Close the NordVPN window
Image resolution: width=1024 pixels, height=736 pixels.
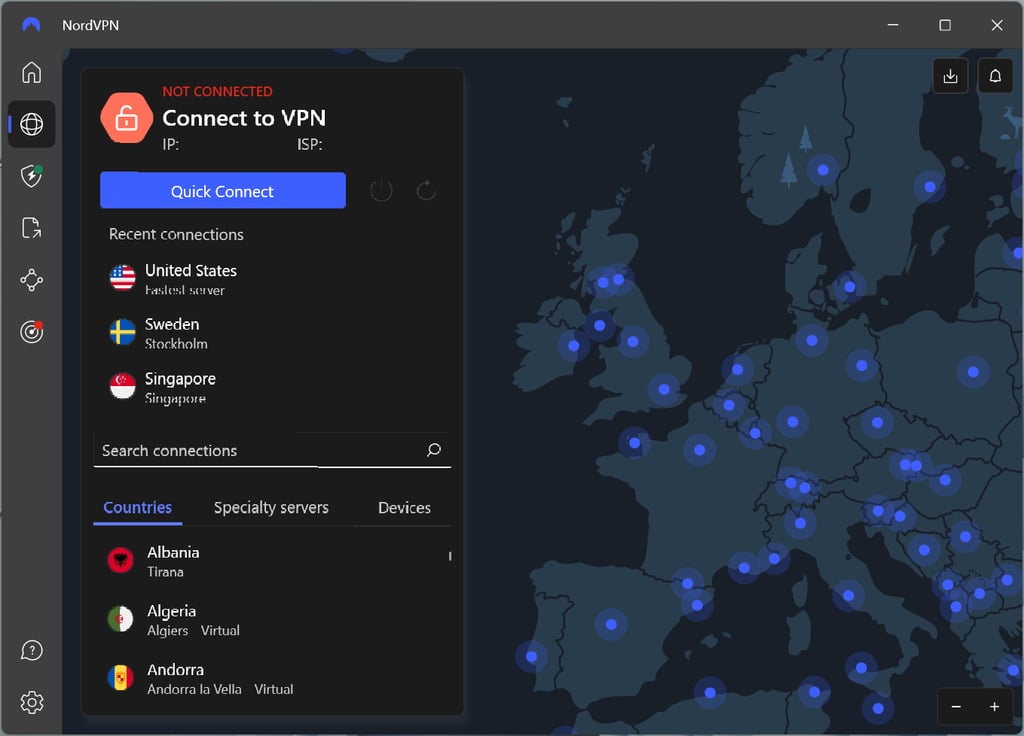997,25
